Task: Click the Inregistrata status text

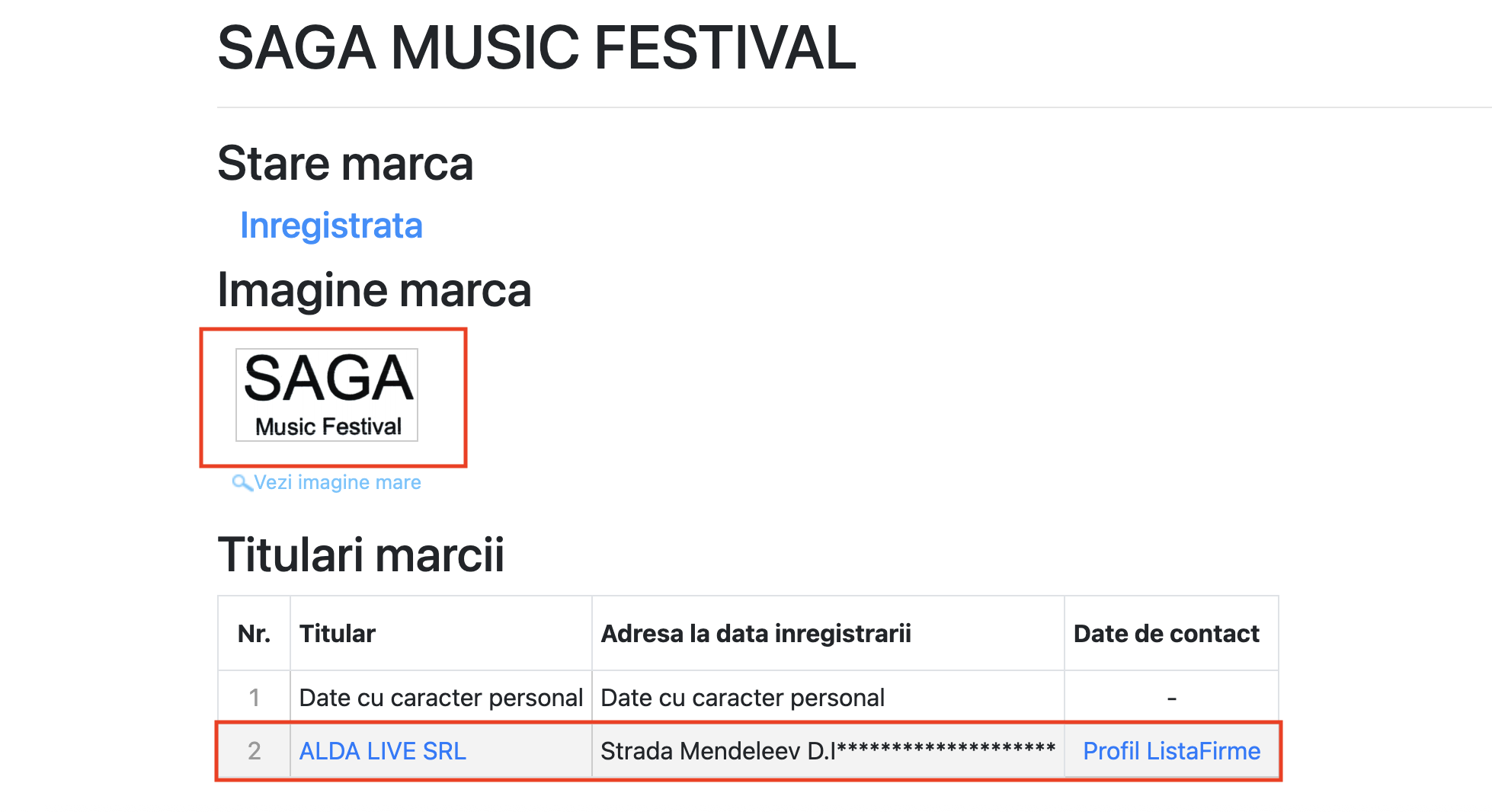Action: click(x=331, y=225)
